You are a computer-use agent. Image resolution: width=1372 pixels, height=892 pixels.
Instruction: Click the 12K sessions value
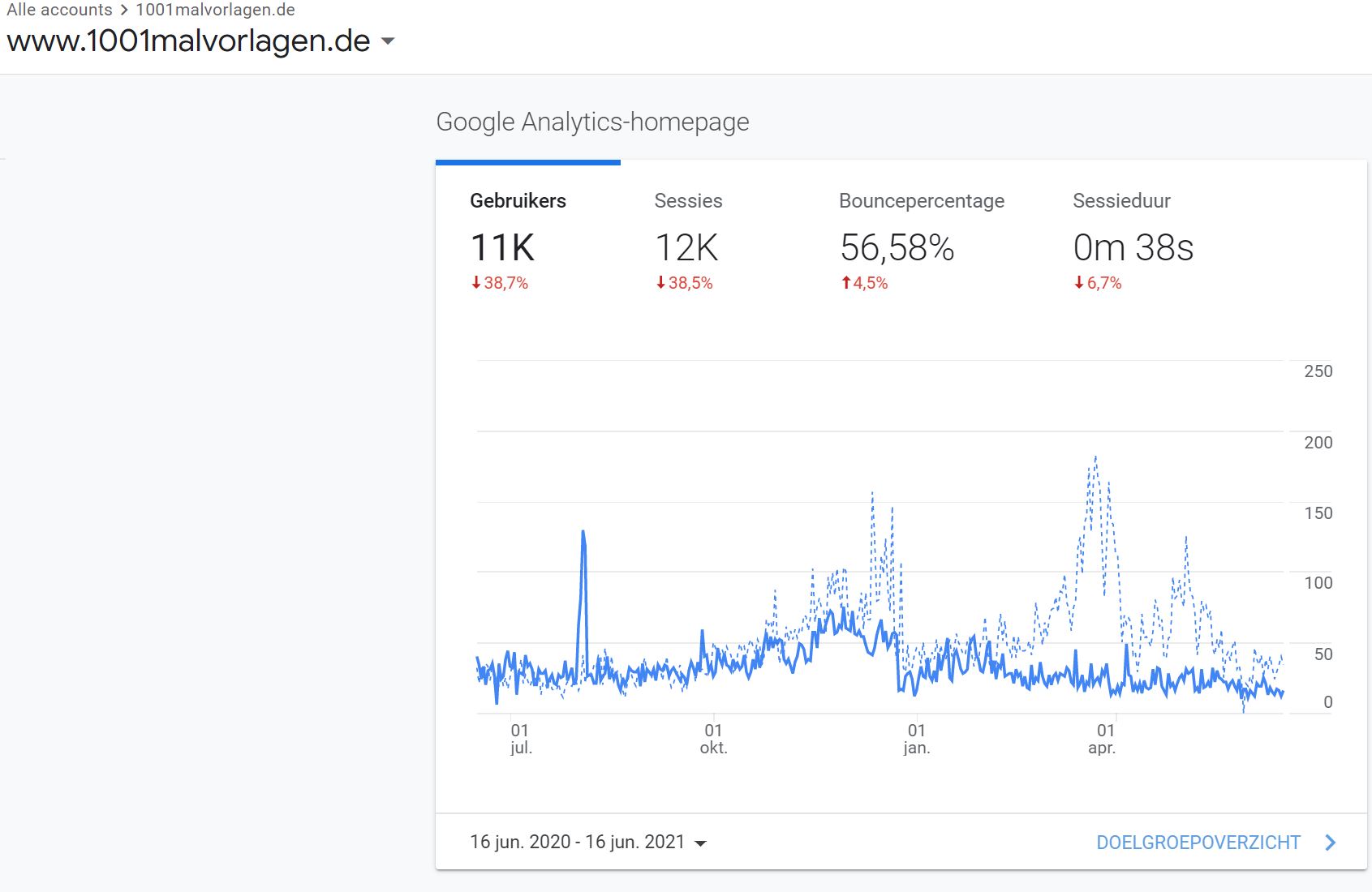[x=686, y=248]
